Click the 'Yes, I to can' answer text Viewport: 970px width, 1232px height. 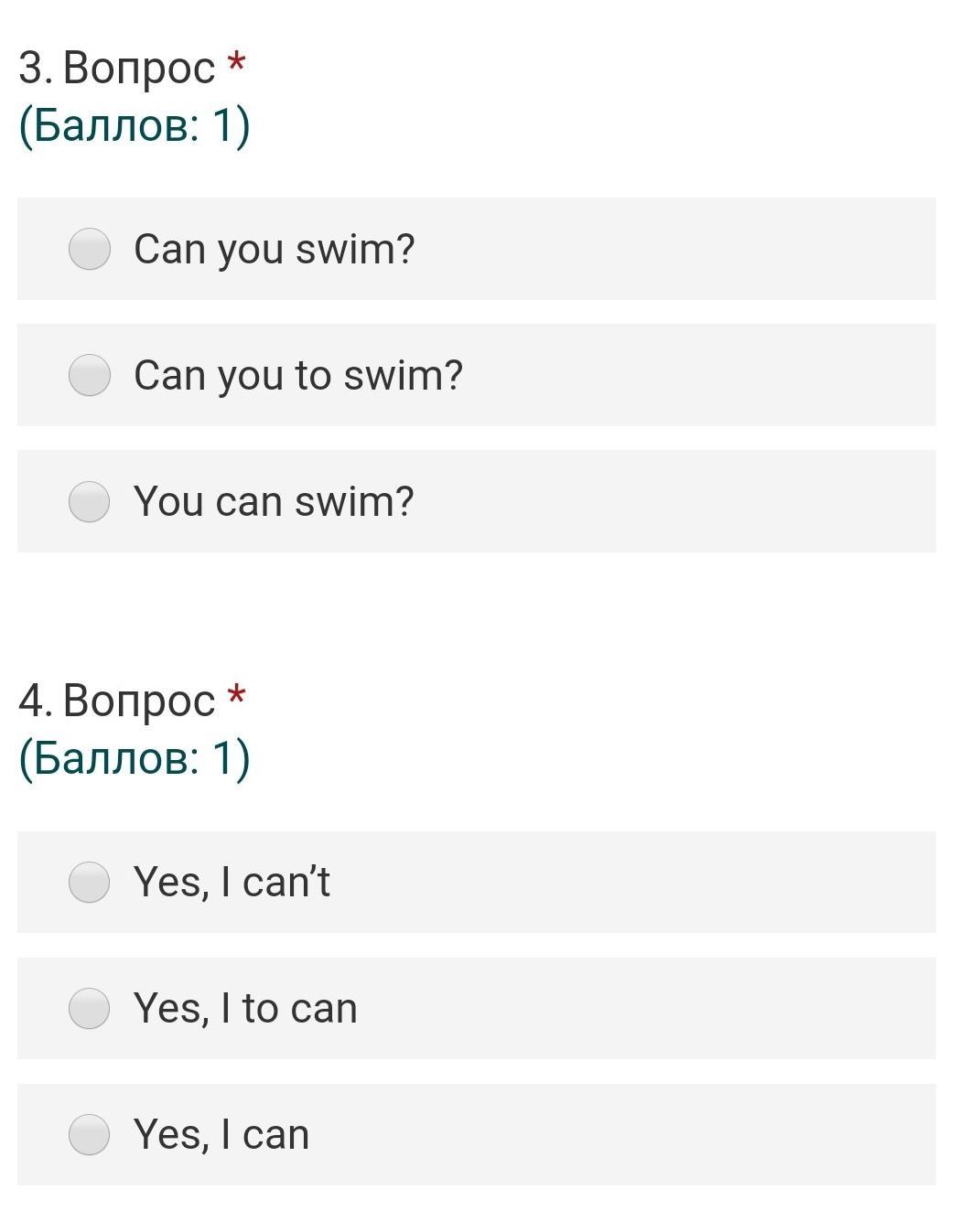click(x=245, y=1008)
